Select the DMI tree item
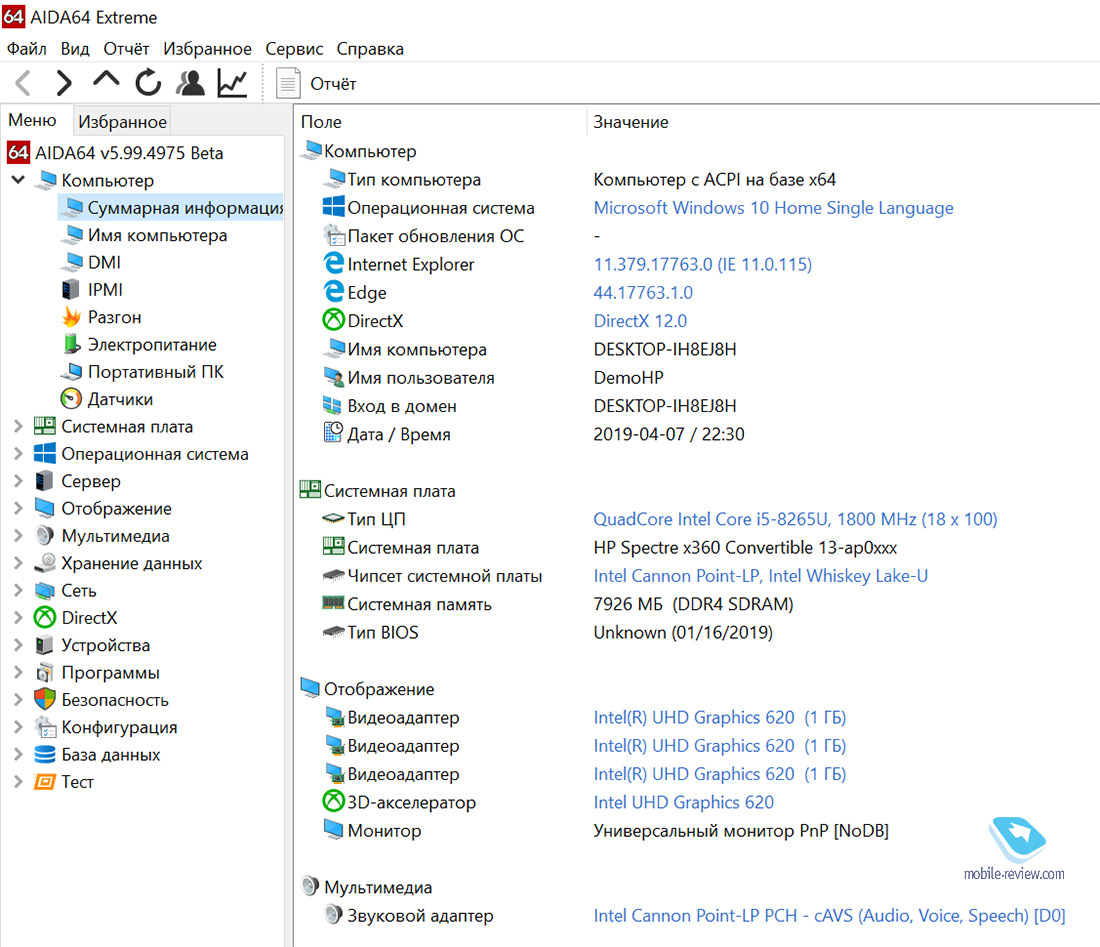 [x=104, y=262]
